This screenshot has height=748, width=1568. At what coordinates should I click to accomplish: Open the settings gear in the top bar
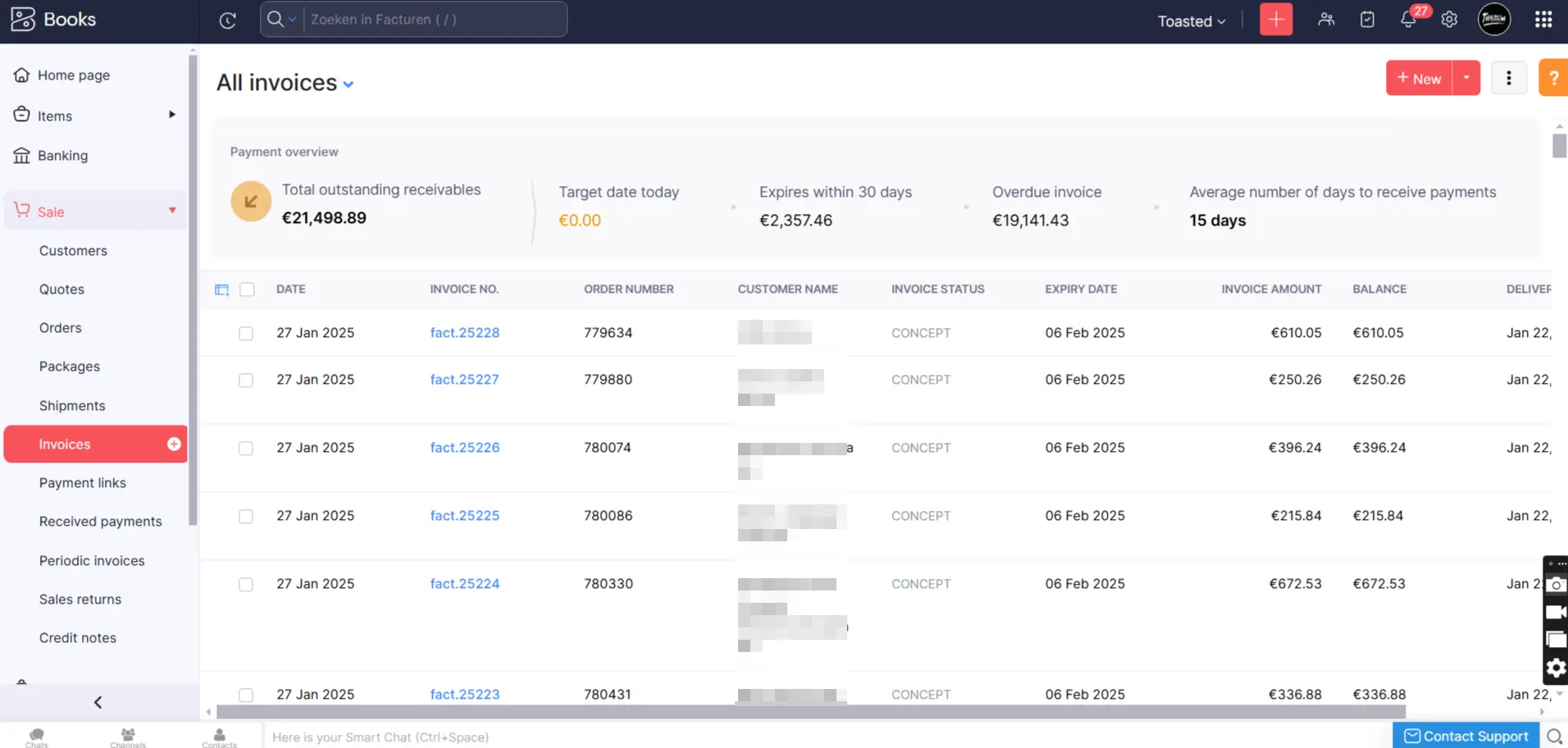click(x=1449, y=19)
